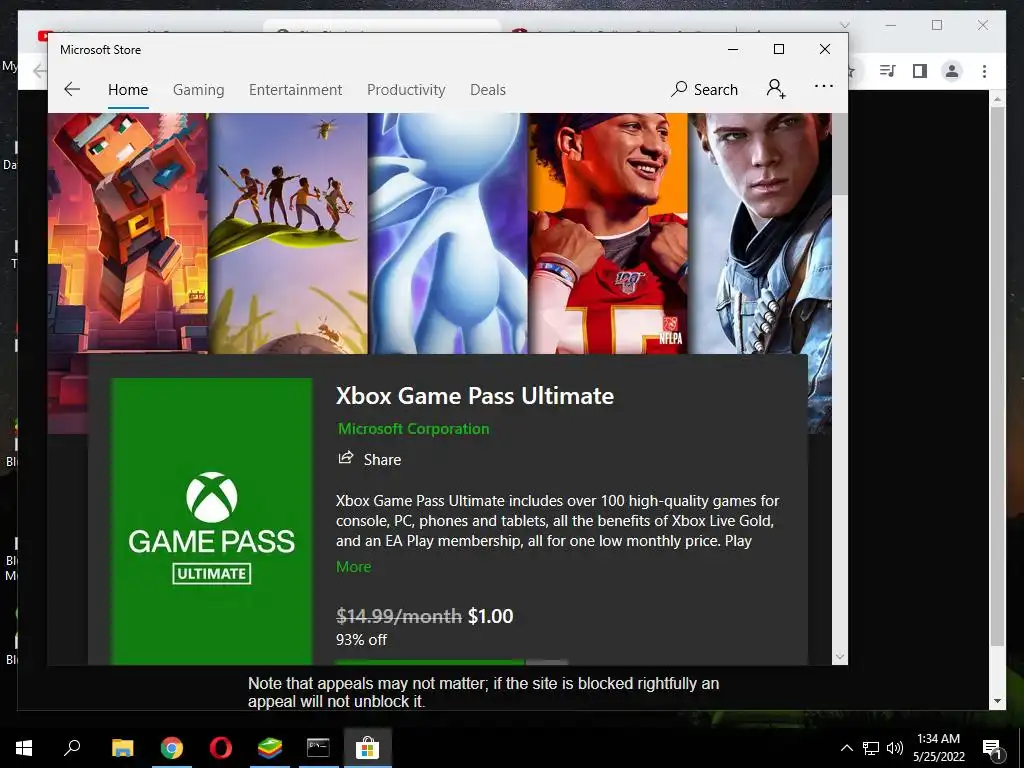The width and height of the screenshot is (1024, 768).
Task: Open the Store three-dots menu
Action: pos(824,86)
